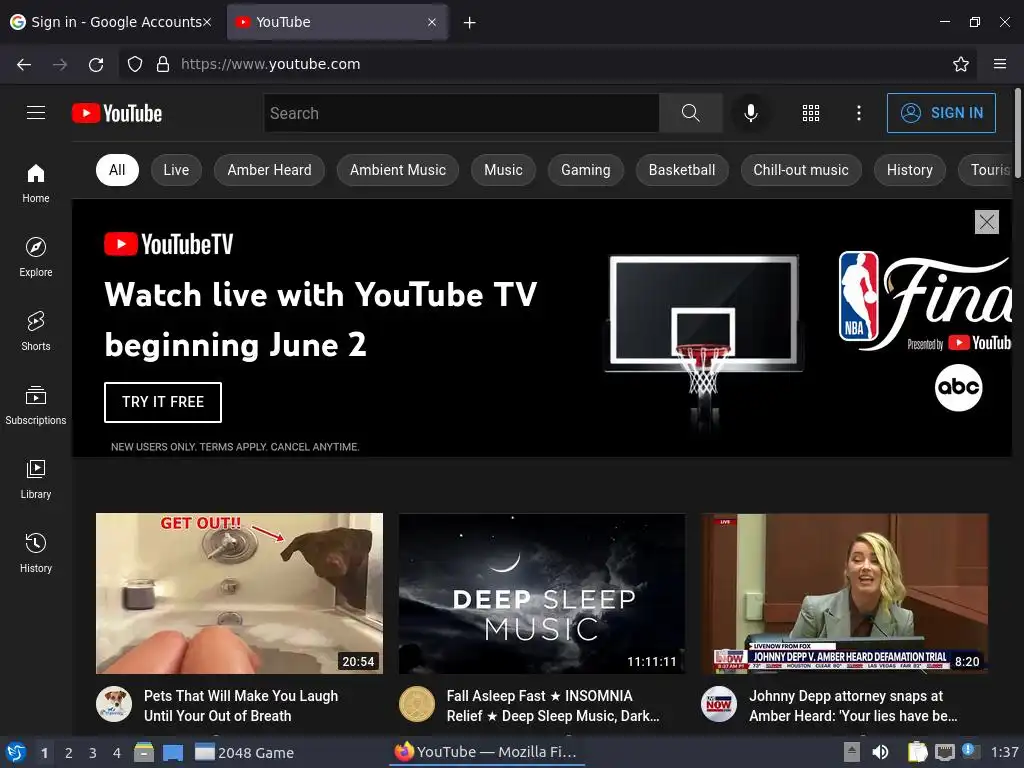Open the YouTube hamburger guide menu

pyautogui.click(x=36, y=113)
